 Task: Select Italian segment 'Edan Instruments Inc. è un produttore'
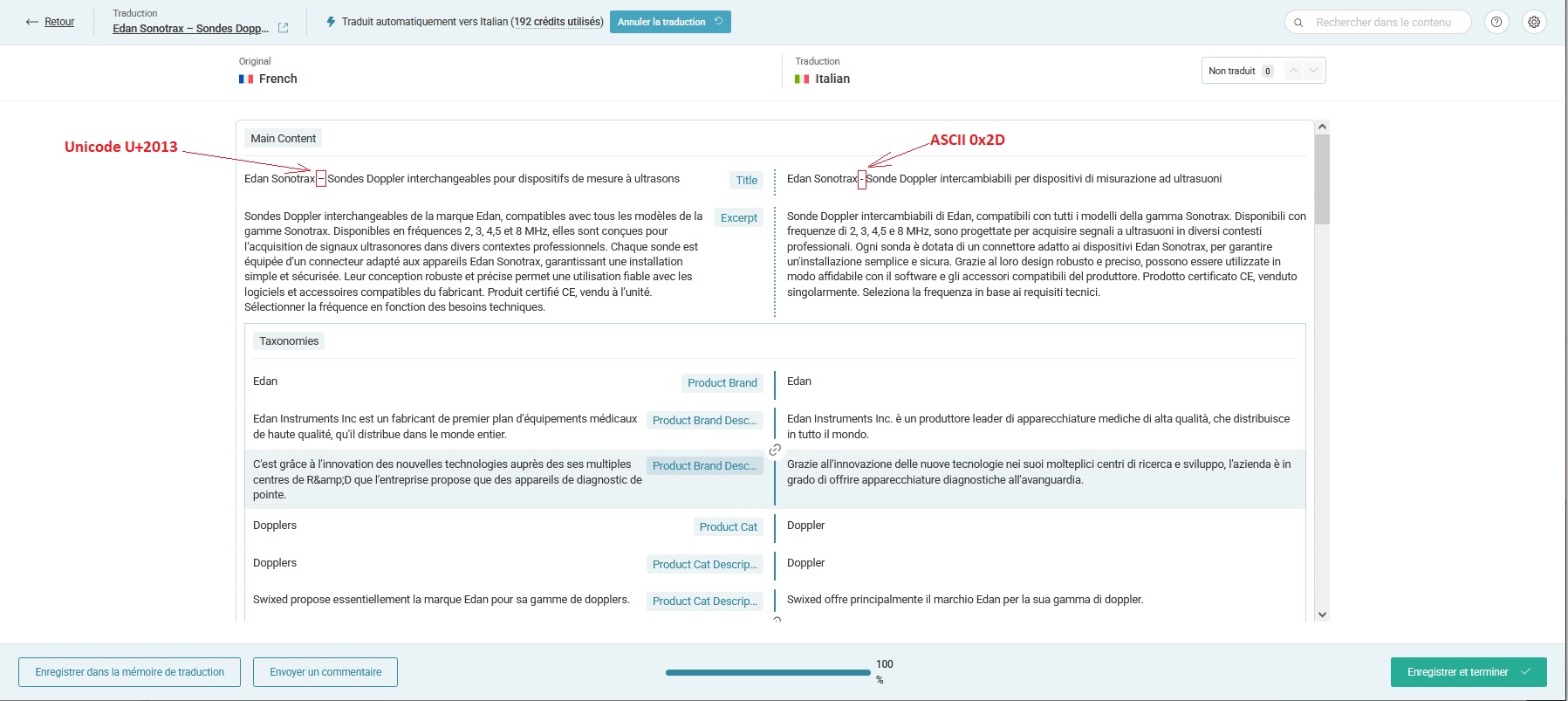(x=1038, y=426)
